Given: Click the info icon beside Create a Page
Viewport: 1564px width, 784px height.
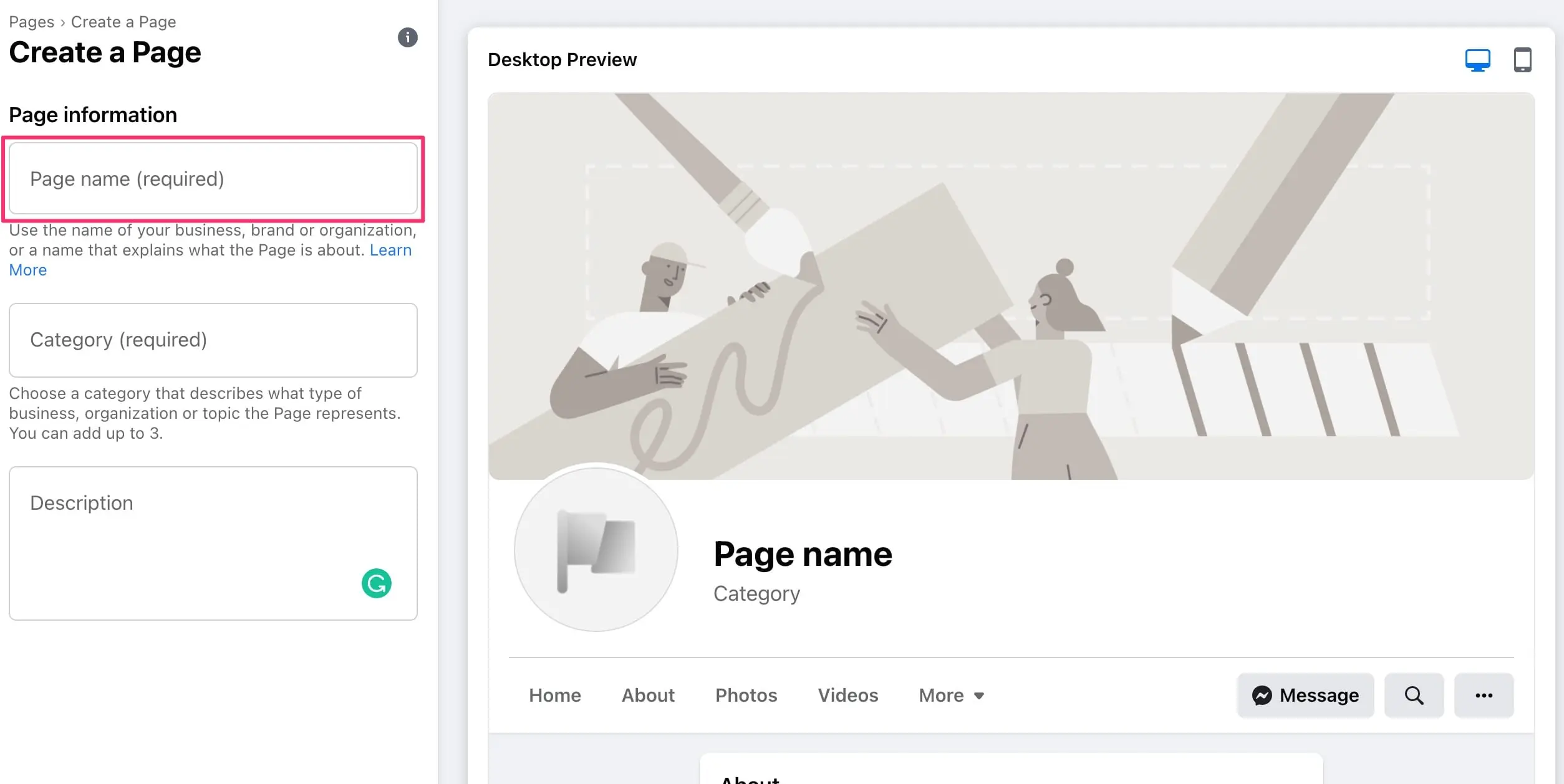Looking at the screenshot, I should coord(407,37).
